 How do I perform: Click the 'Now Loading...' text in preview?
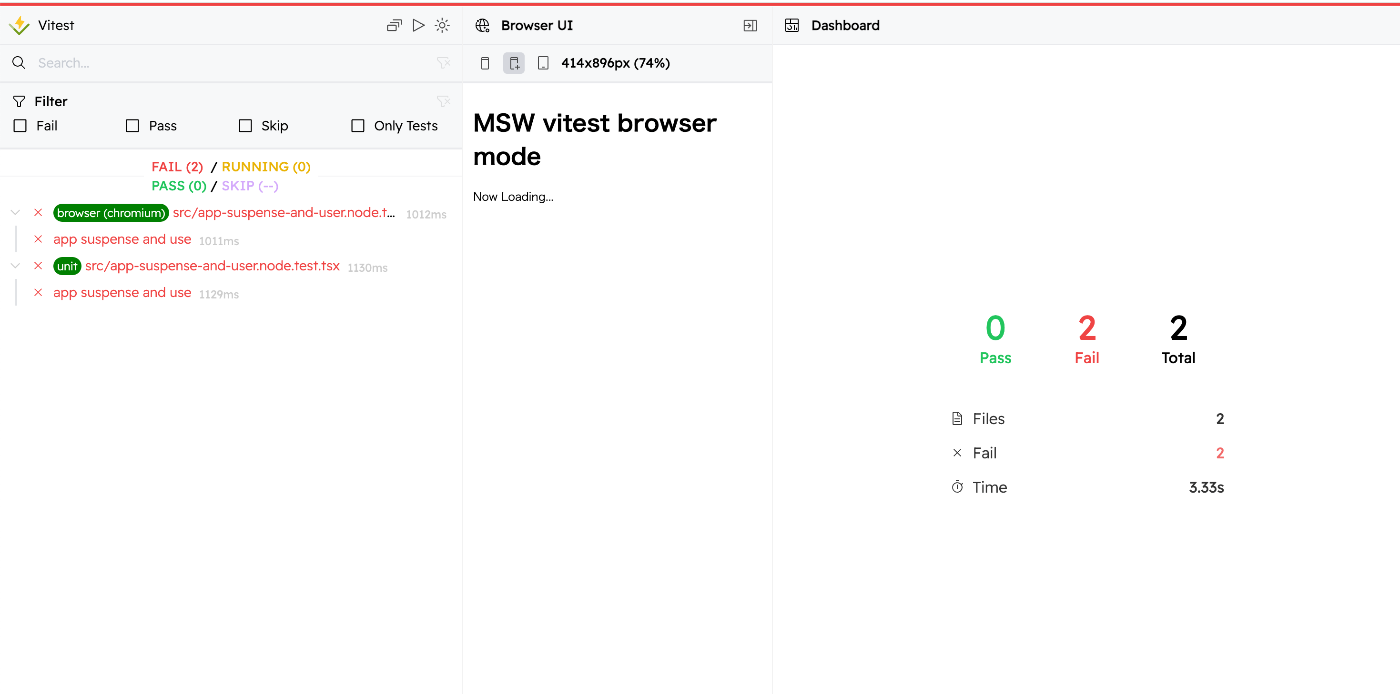(x=513, y=197)
